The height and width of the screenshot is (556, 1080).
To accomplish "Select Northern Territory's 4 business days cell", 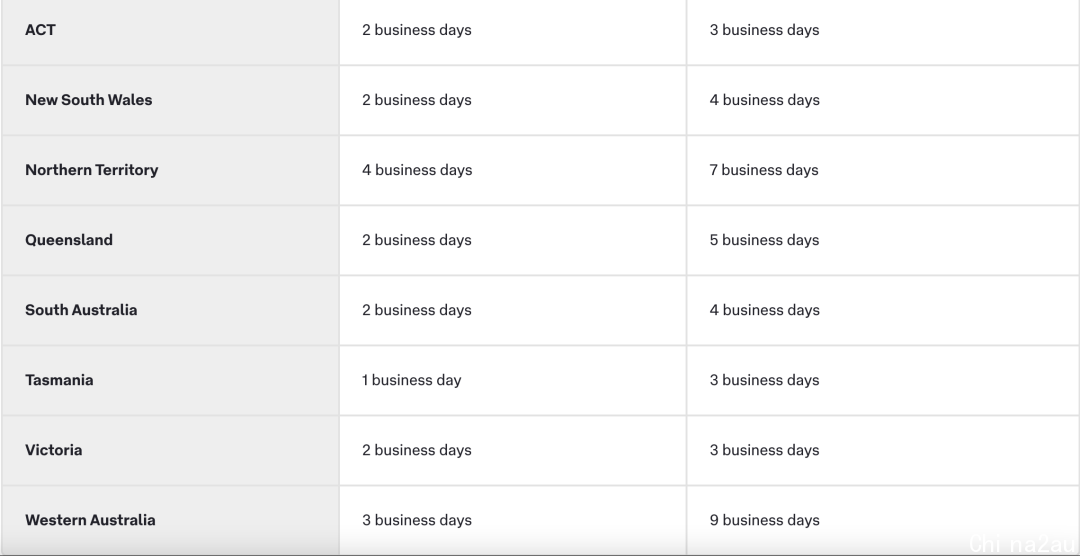I will pos(512,170).
